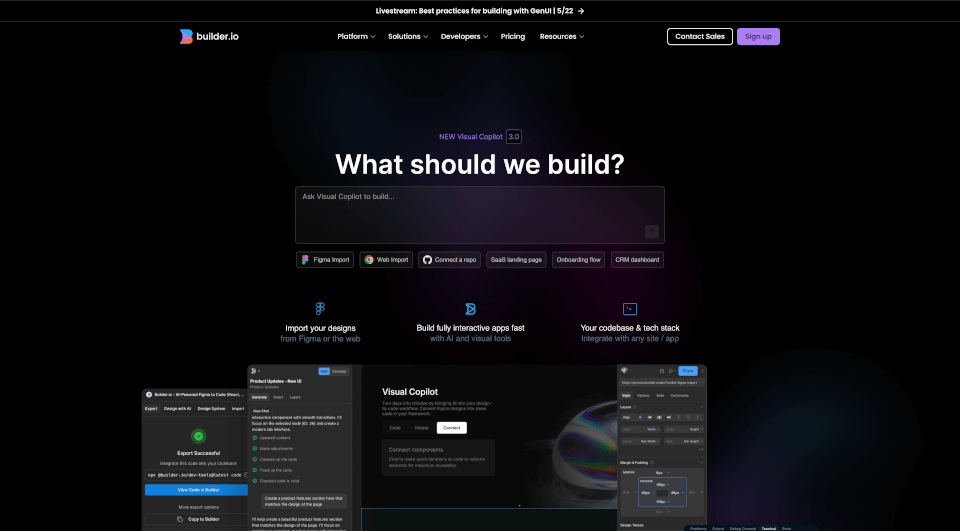Viewport: 960px width, 531px height.
Task: Open the Width unit dropdown
Action: pyautogui.click(x=653, y=429)
